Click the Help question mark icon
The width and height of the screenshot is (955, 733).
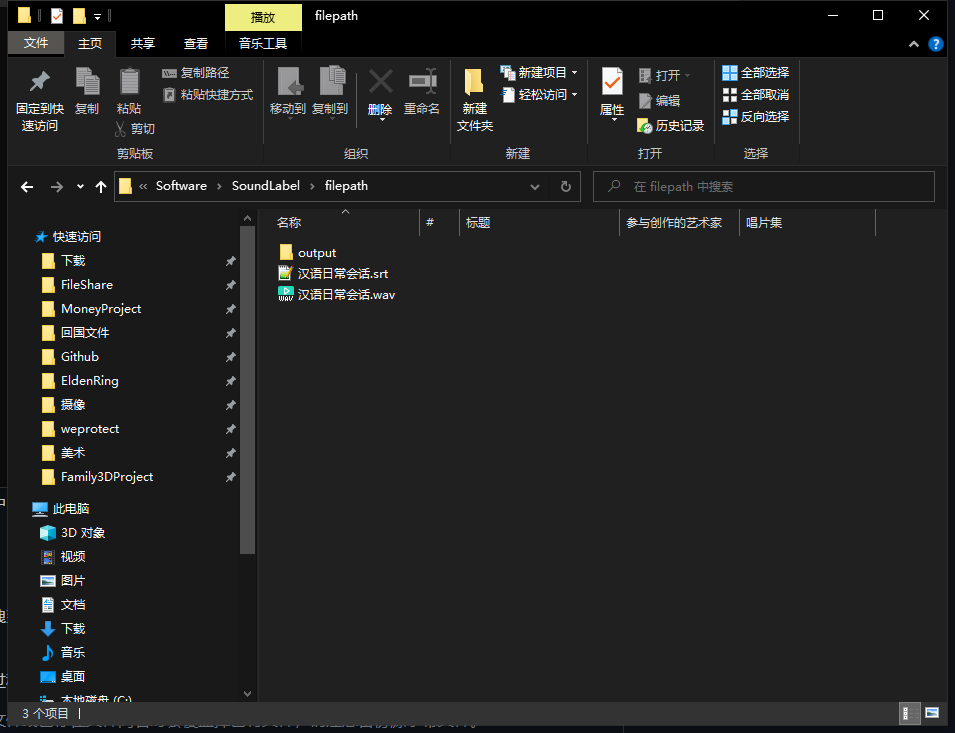point(936,44)
